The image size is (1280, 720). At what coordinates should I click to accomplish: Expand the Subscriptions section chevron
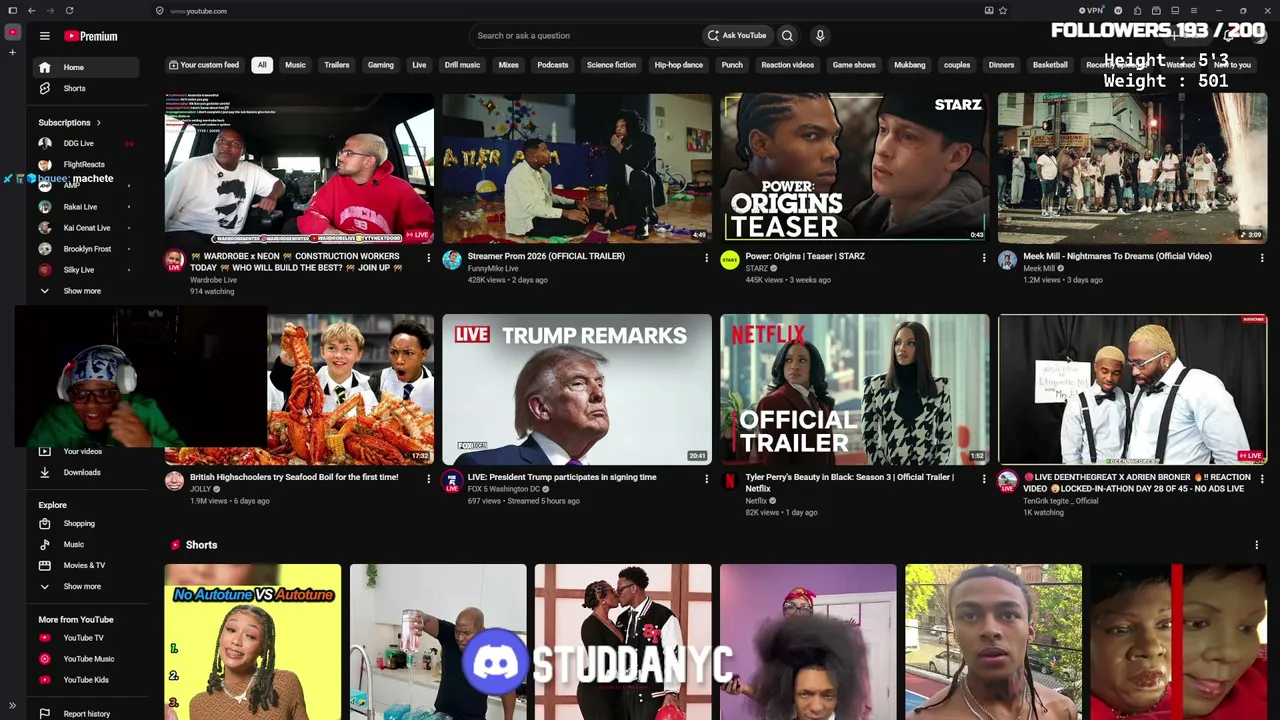click(x=98, y=123)
